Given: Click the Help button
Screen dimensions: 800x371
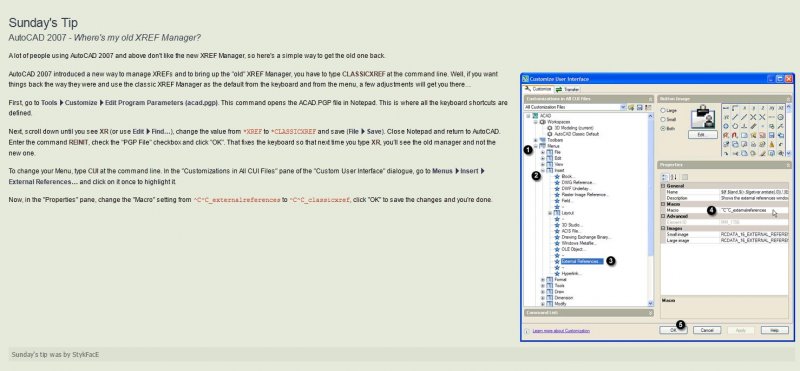Looking at the screenshot, I should tap(774, 330).
